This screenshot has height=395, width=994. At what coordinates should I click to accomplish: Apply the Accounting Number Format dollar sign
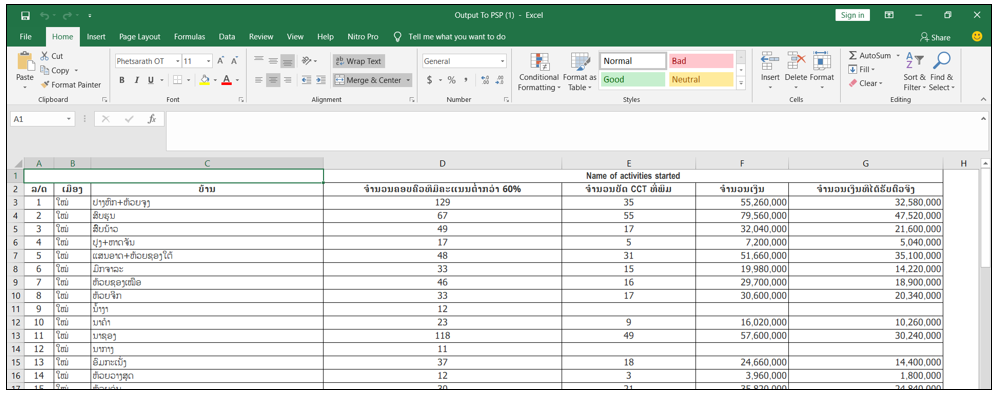[x=429, y=80]
